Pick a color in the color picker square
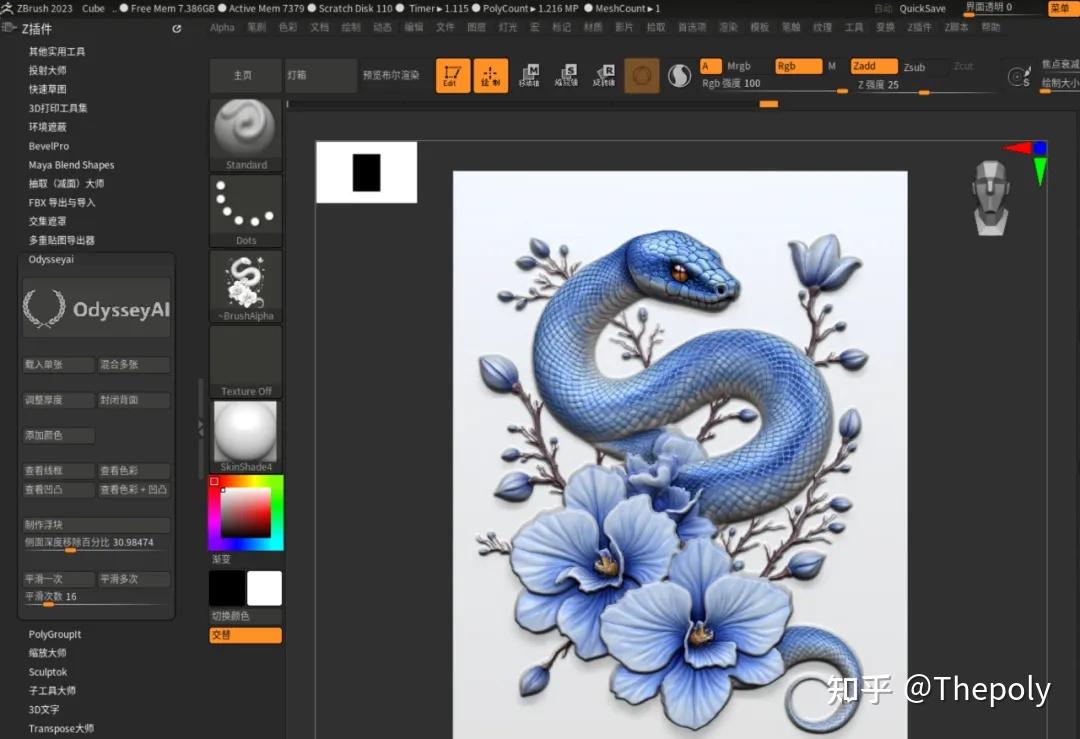Viewport: 1080px width, 739px height. [x=245, y=512]
